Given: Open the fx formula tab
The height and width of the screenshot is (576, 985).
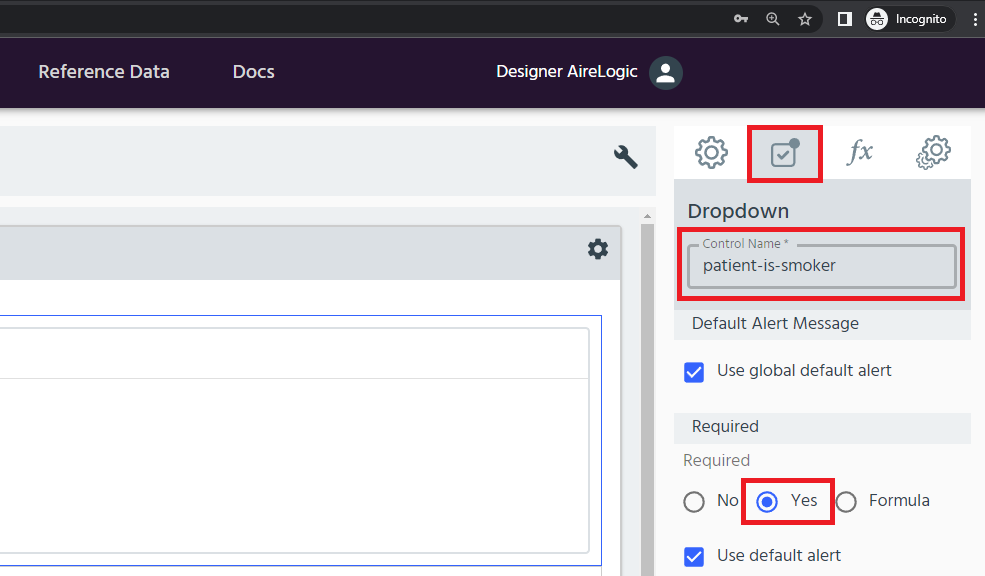Looking at the screenshot, I should (x=859, y=153).
